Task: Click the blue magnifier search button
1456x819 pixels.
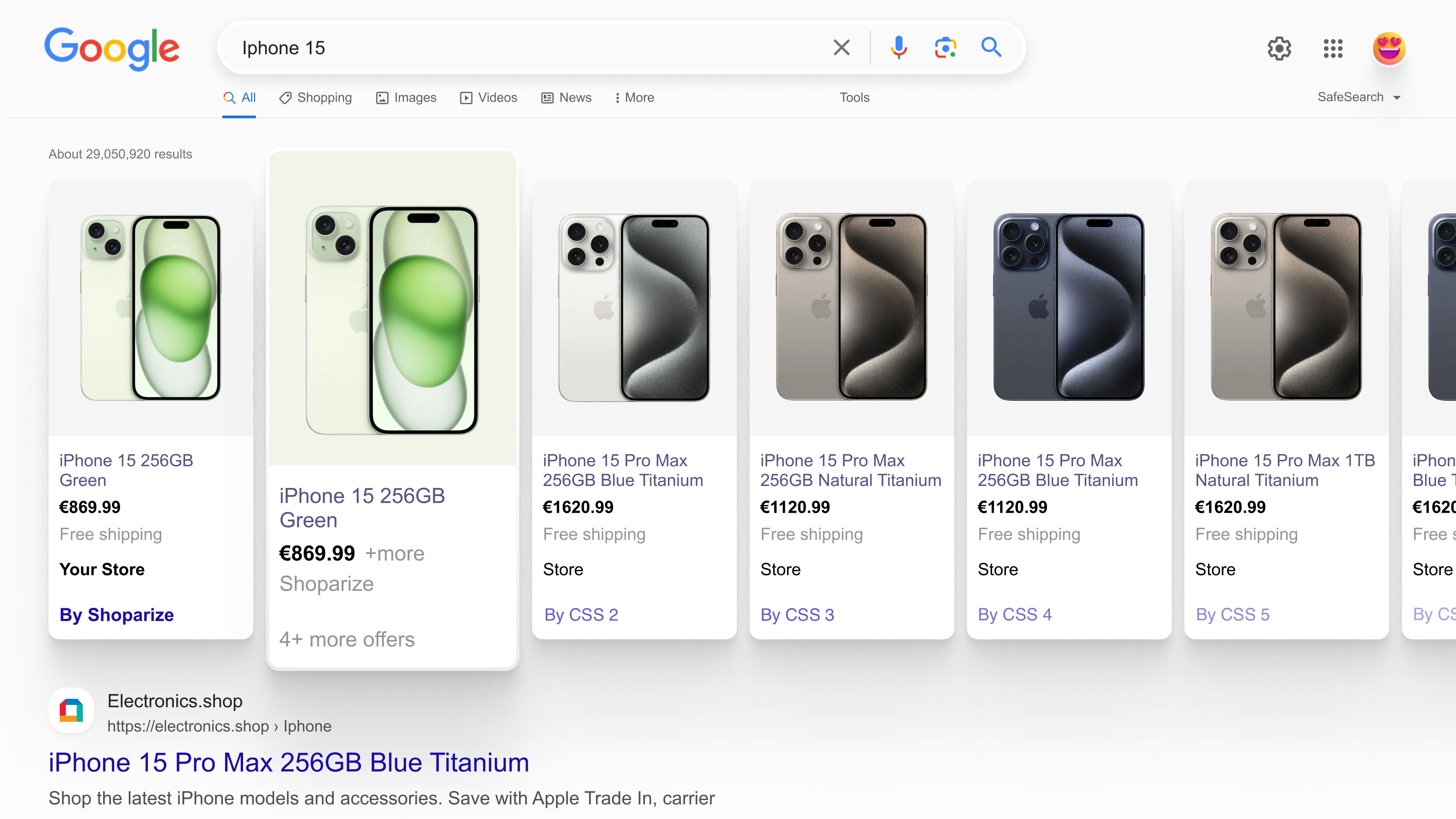Action: pyautogui.click(x=992, y=47)
